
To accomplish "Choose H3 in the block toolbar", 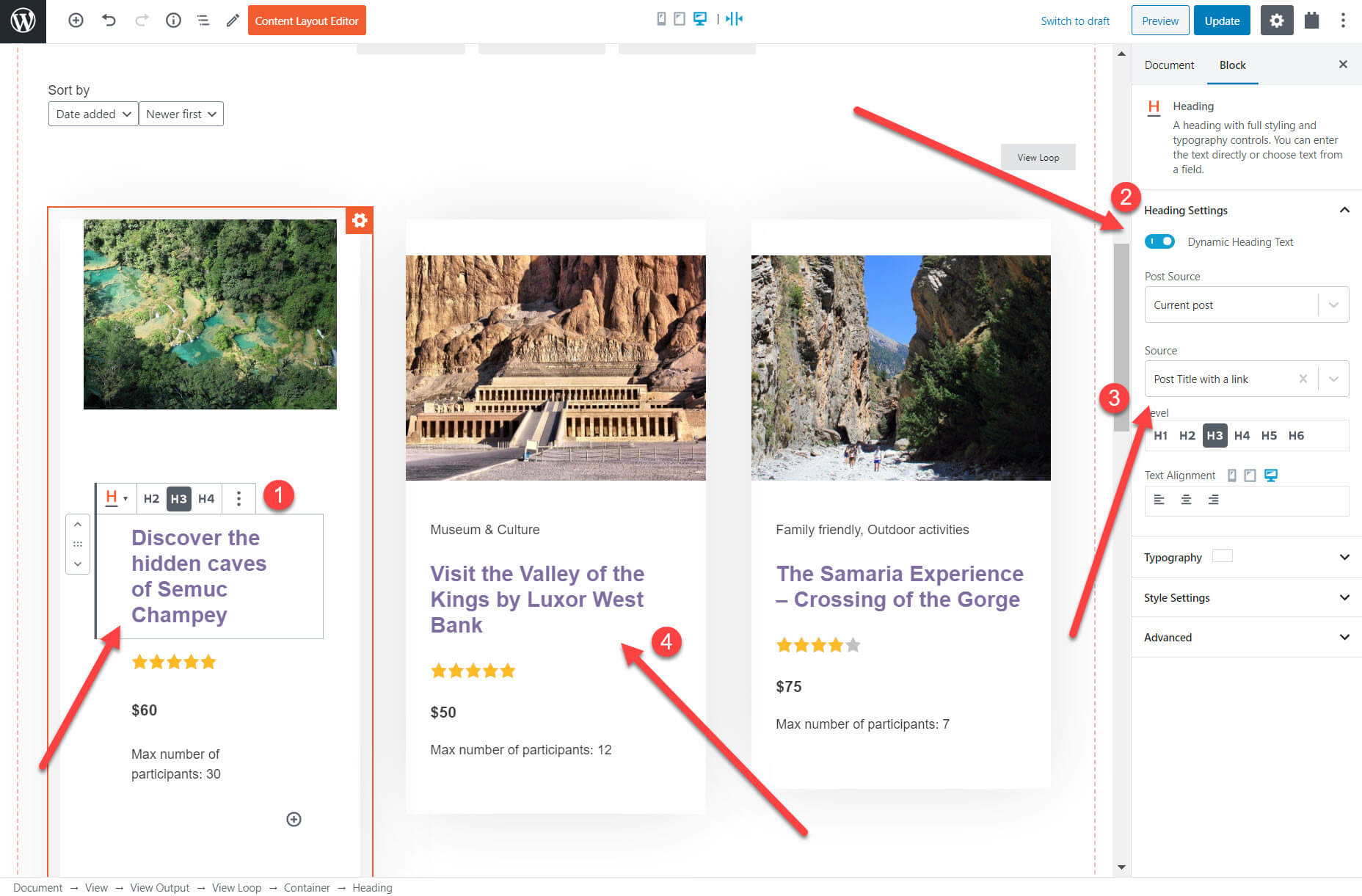I will [179, 499].
